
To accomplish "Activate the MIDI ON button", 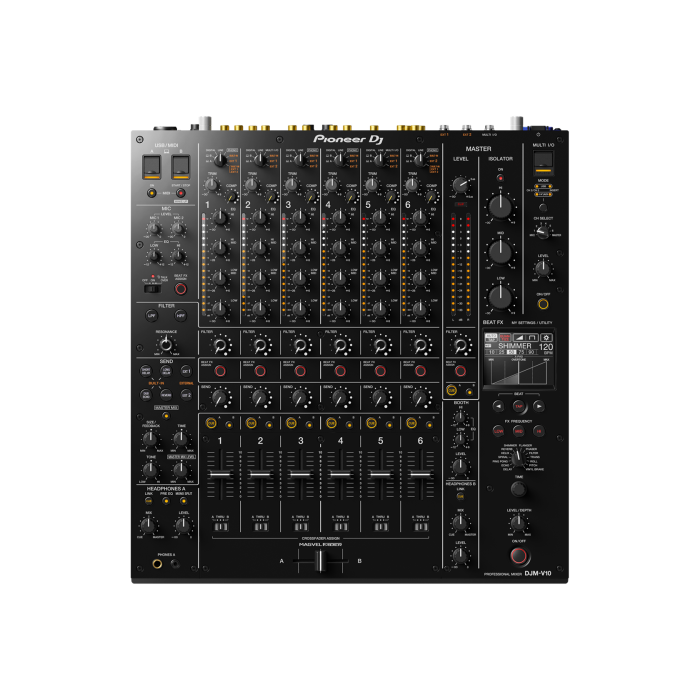I will [152, 193].
